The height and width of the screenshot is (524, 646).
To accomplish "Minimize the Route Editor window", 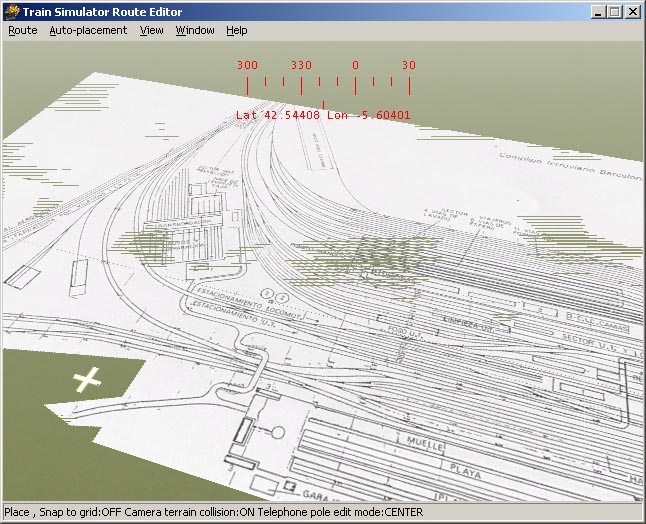I will (x=599, y=11).
